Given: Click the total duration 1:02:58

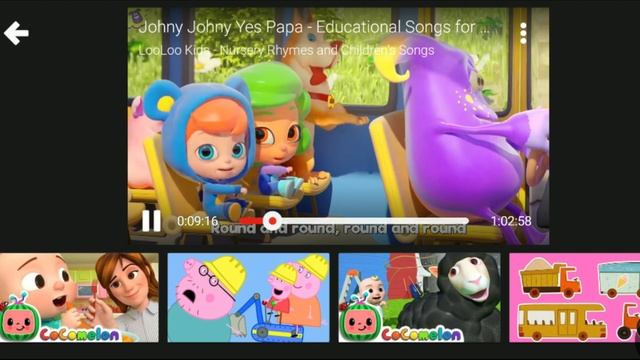Looking at the screenshot, I should 511,221.
